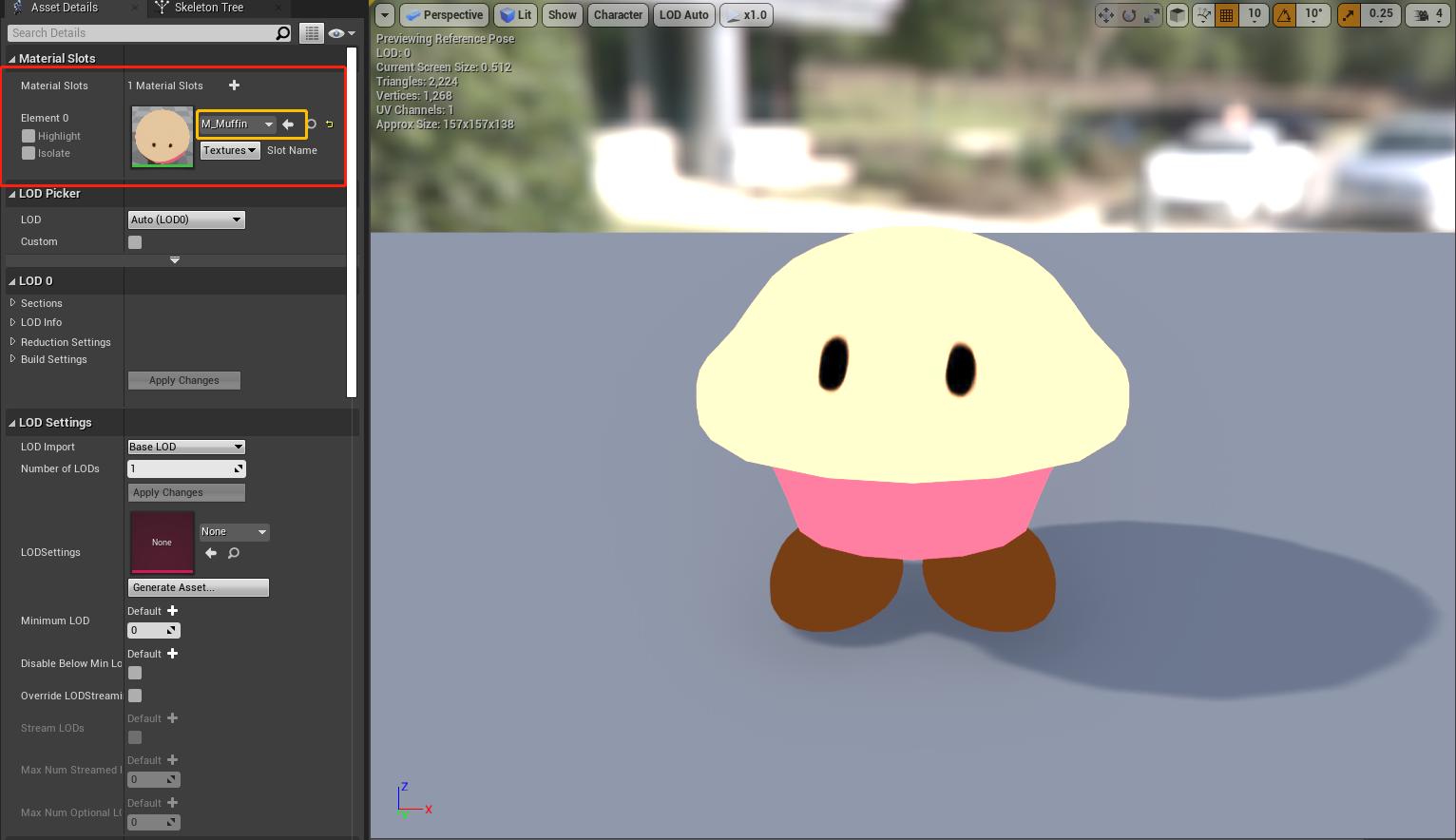Toggle grid snapping icon
1456x840 pixels.
(x=1227, y=15)
